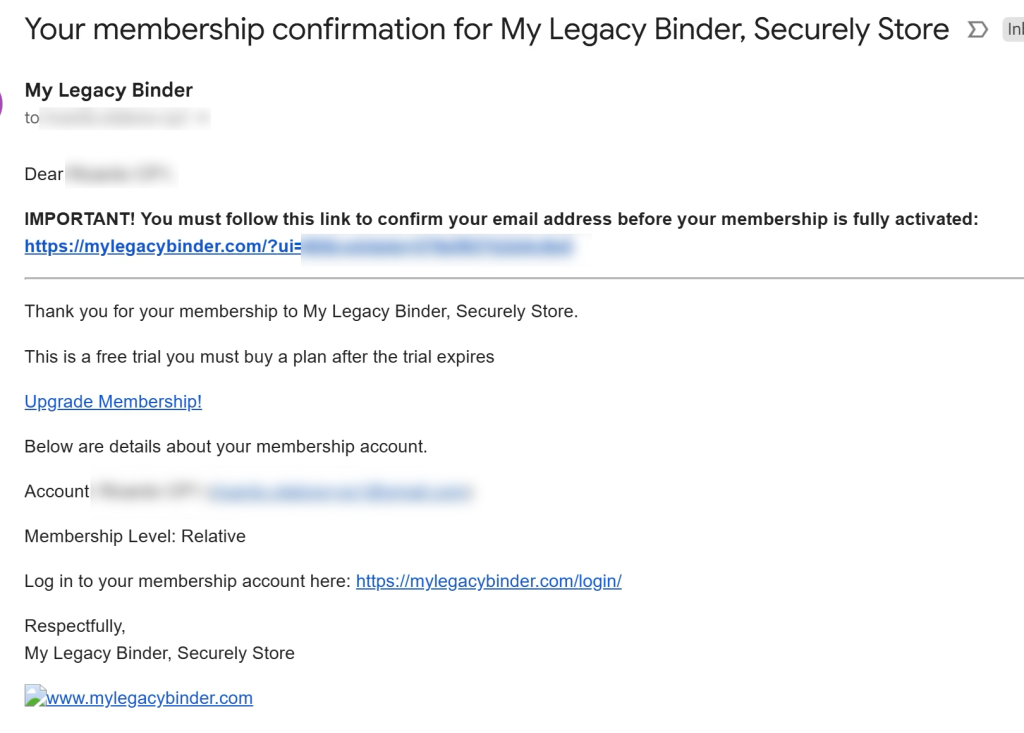Click the broken image icon above the footer
This screenshot has height=733, width=1024.
point(36,696)
